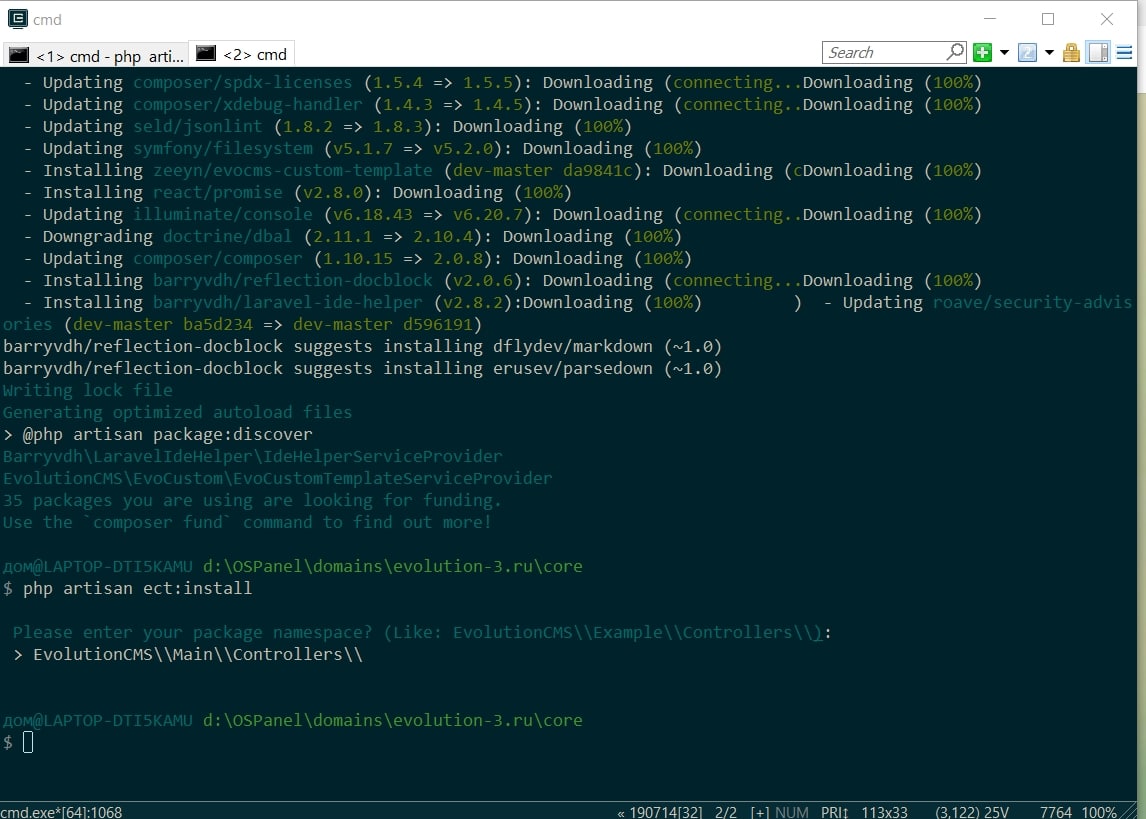1146x819 pixels.
Task: Switch to the '<1> cmd - php arti...' tab
Action: coord(96,55)
